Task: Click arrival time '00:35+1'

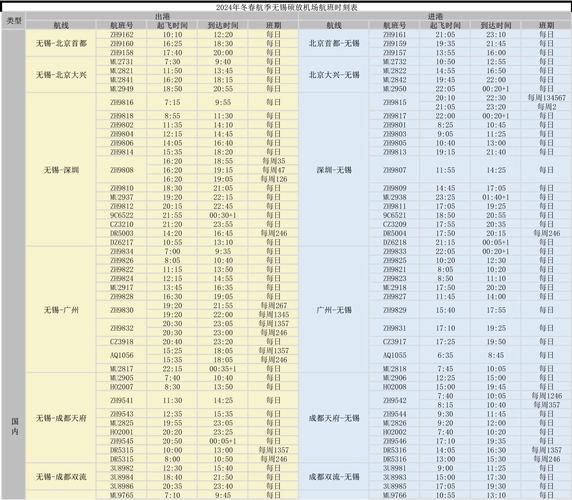Action: [223, 369]
